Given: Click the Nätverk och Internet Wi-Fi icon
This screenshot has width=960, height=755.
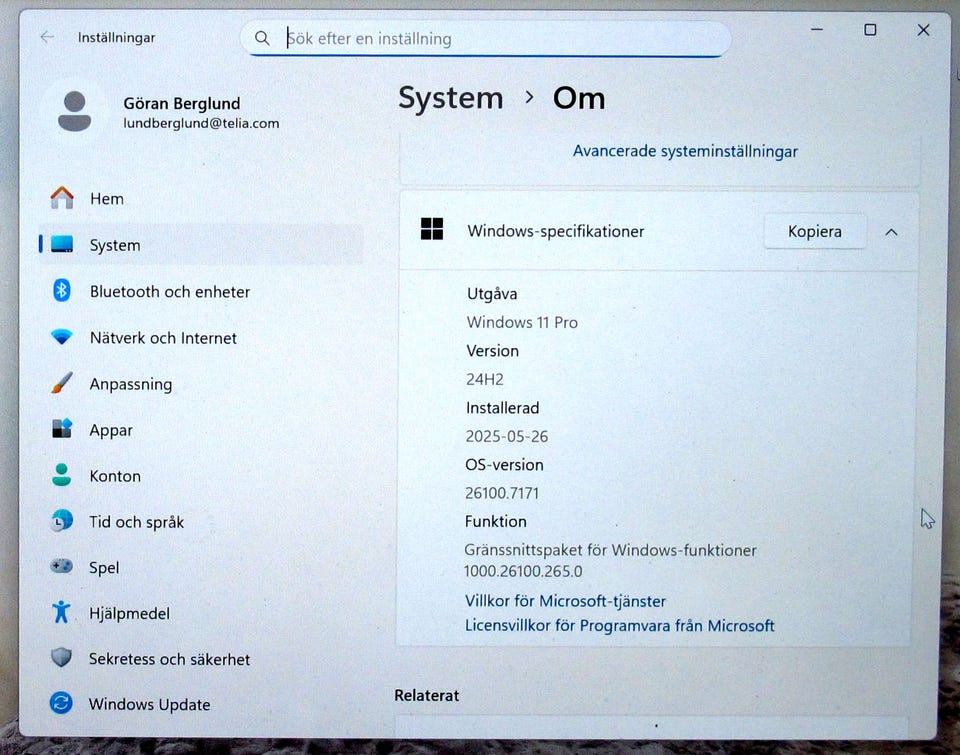Looking at the screenshot, I should [x=62, y=337].
